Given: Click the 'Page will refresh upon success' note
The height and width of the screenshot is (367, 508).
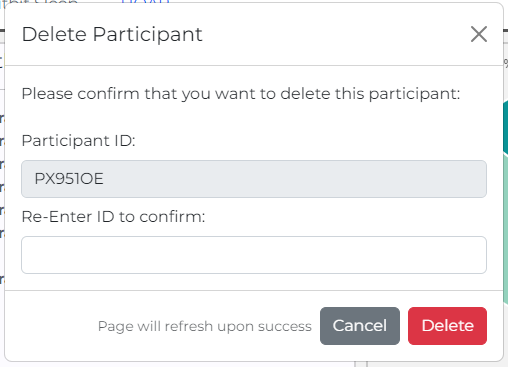Looking at the screenshot, I should click(205, 326).
